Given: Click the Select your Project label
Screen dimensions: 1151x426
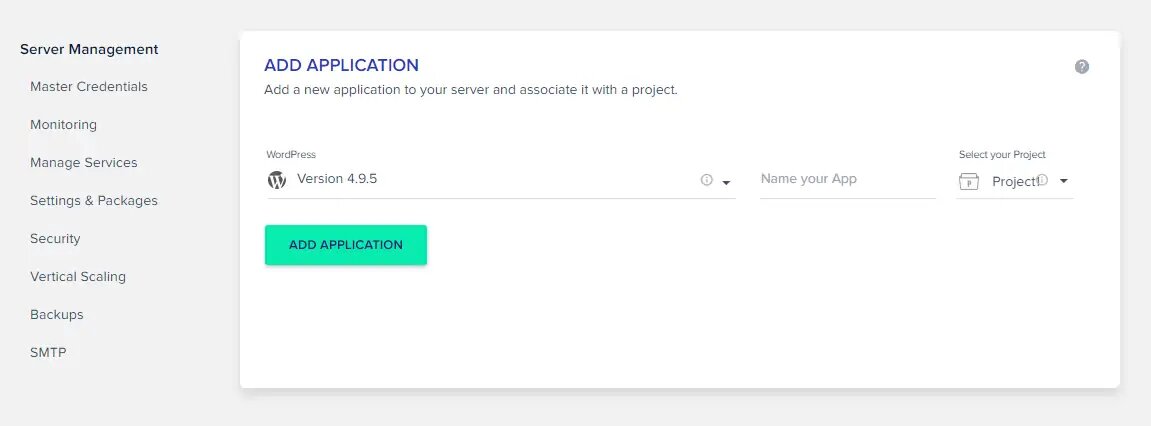Looking at the screenshot, I should point(1002,155).
